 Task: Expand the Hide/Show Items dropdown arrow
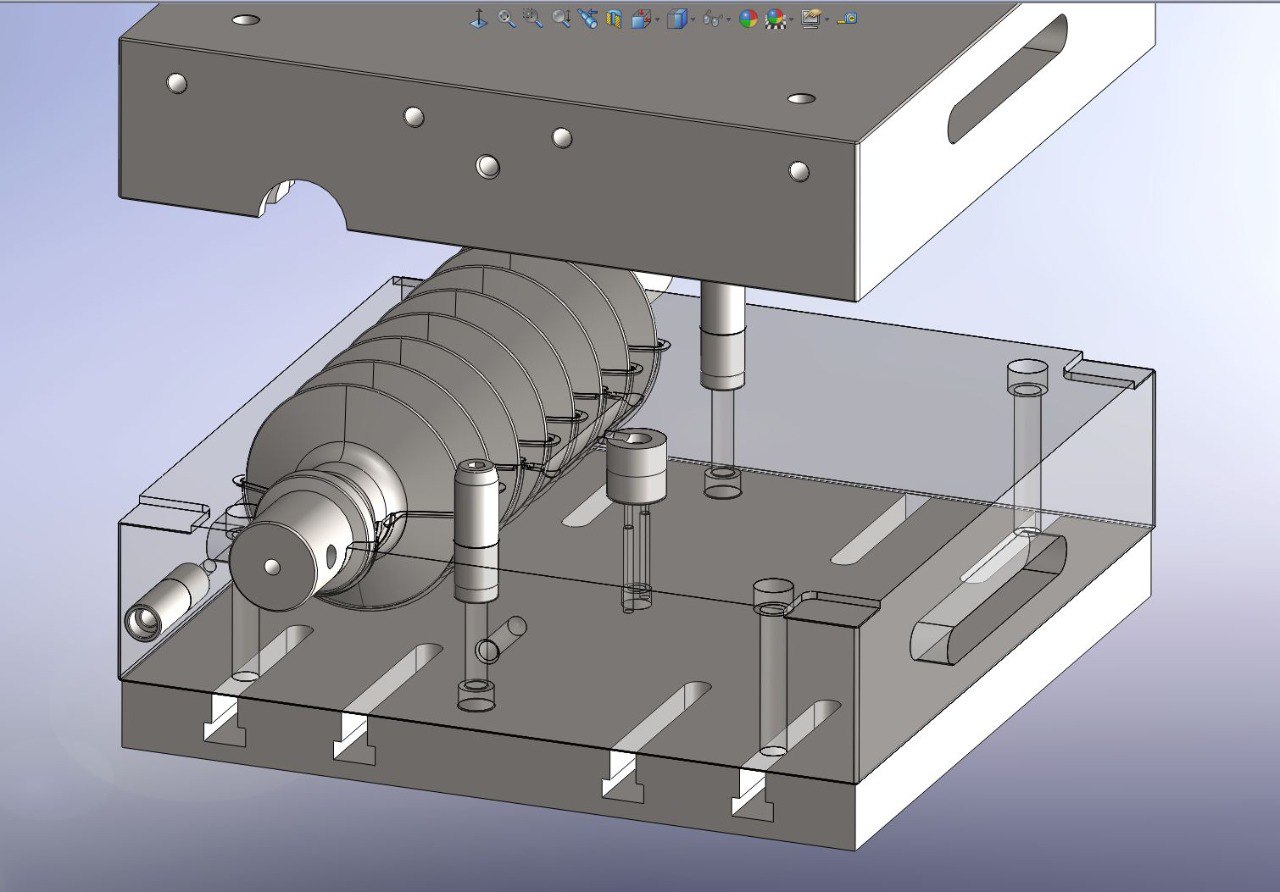pyautogui.click(x=728, y=19)
